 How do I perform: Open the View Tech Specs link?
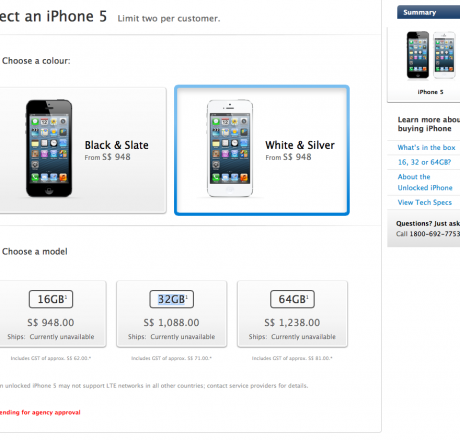[x=425, y=202]
